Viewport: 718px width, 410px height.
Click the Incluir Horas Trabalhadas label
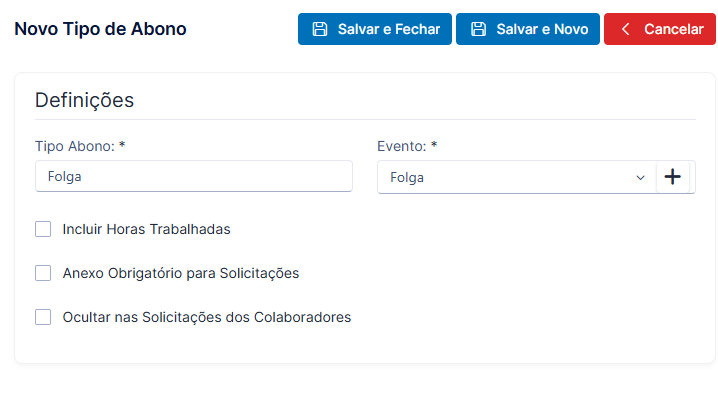147,229
